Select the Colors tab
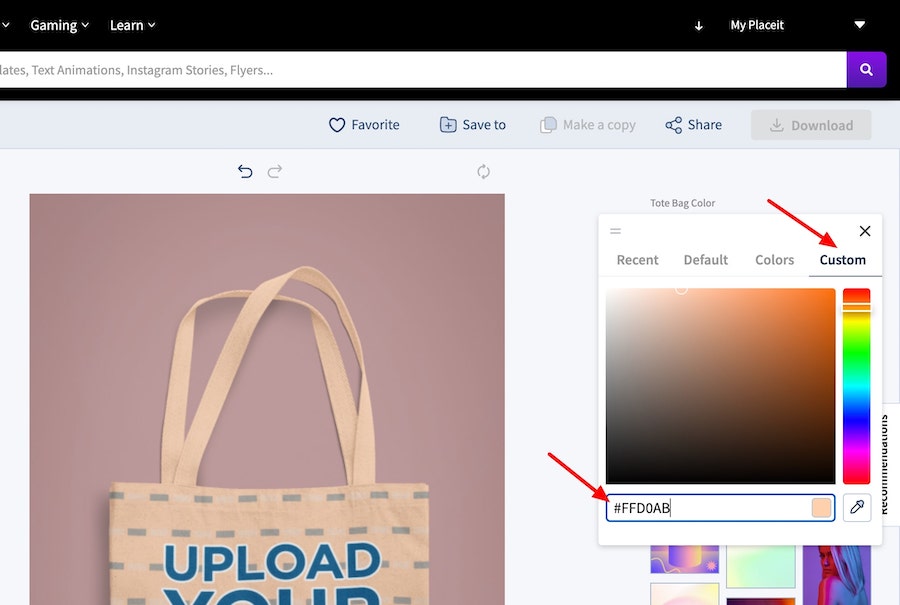Viewport: 900px width, 605px height. tap(774, 260)
